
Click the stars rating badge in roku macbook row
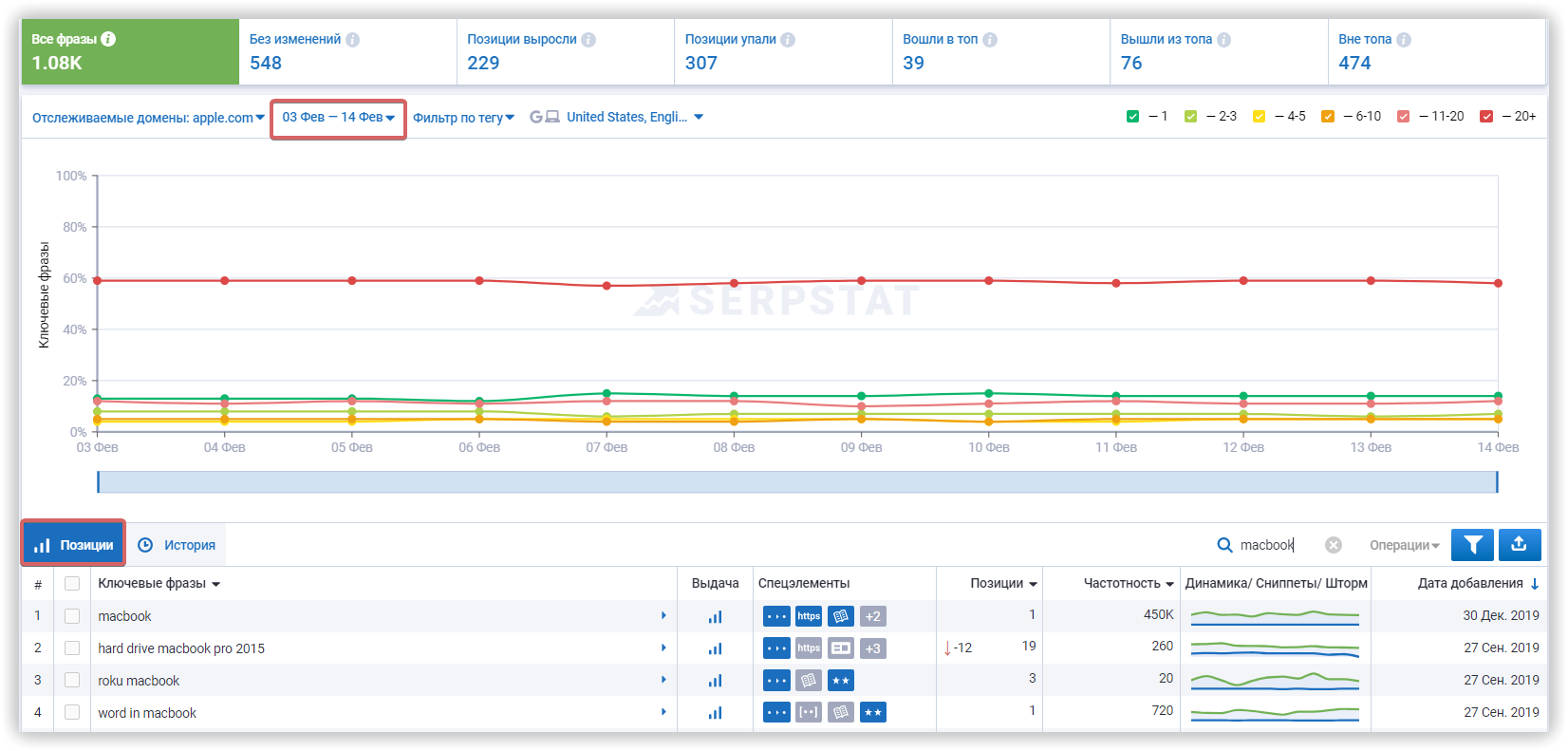841,681
